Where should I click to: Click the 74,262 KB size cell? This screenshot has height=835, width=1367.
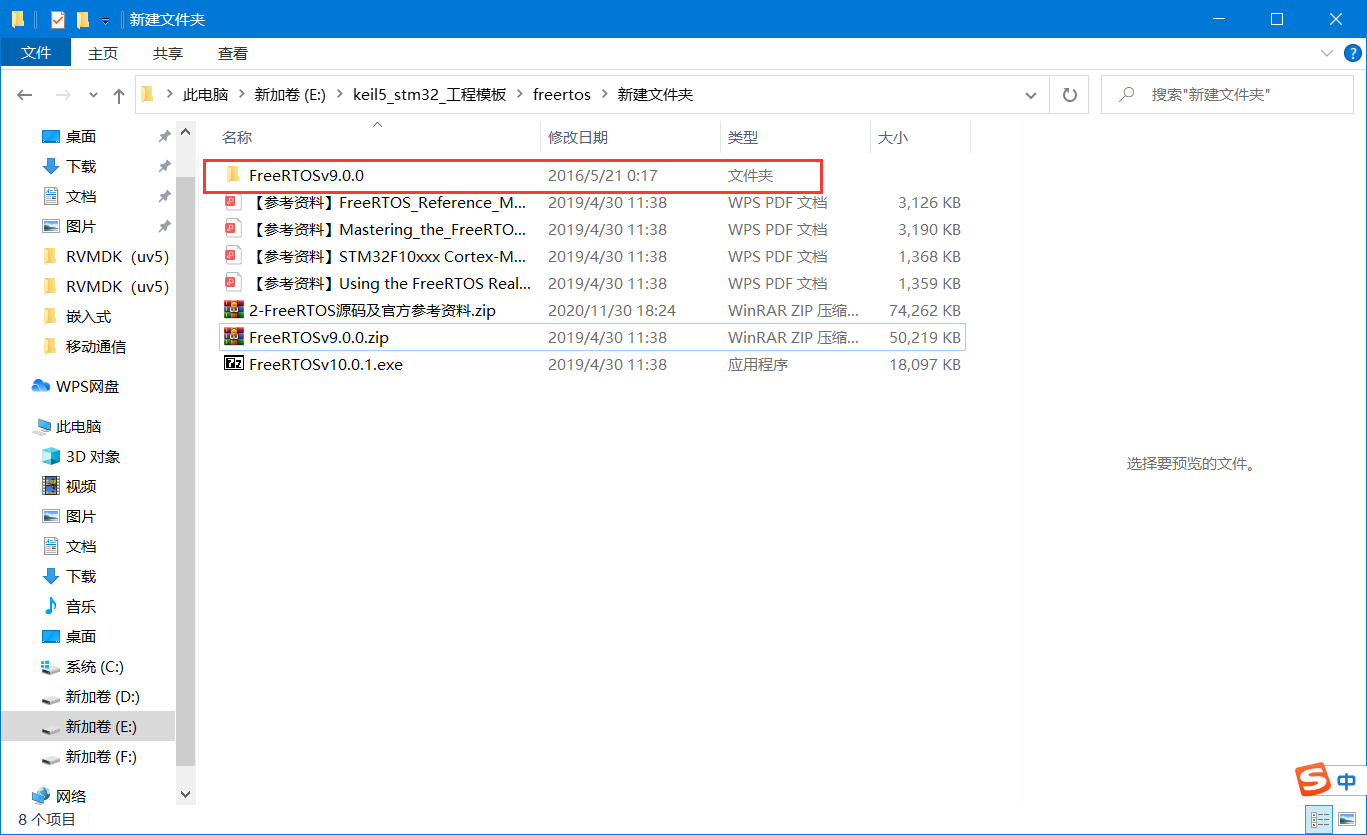click(925, 310)
